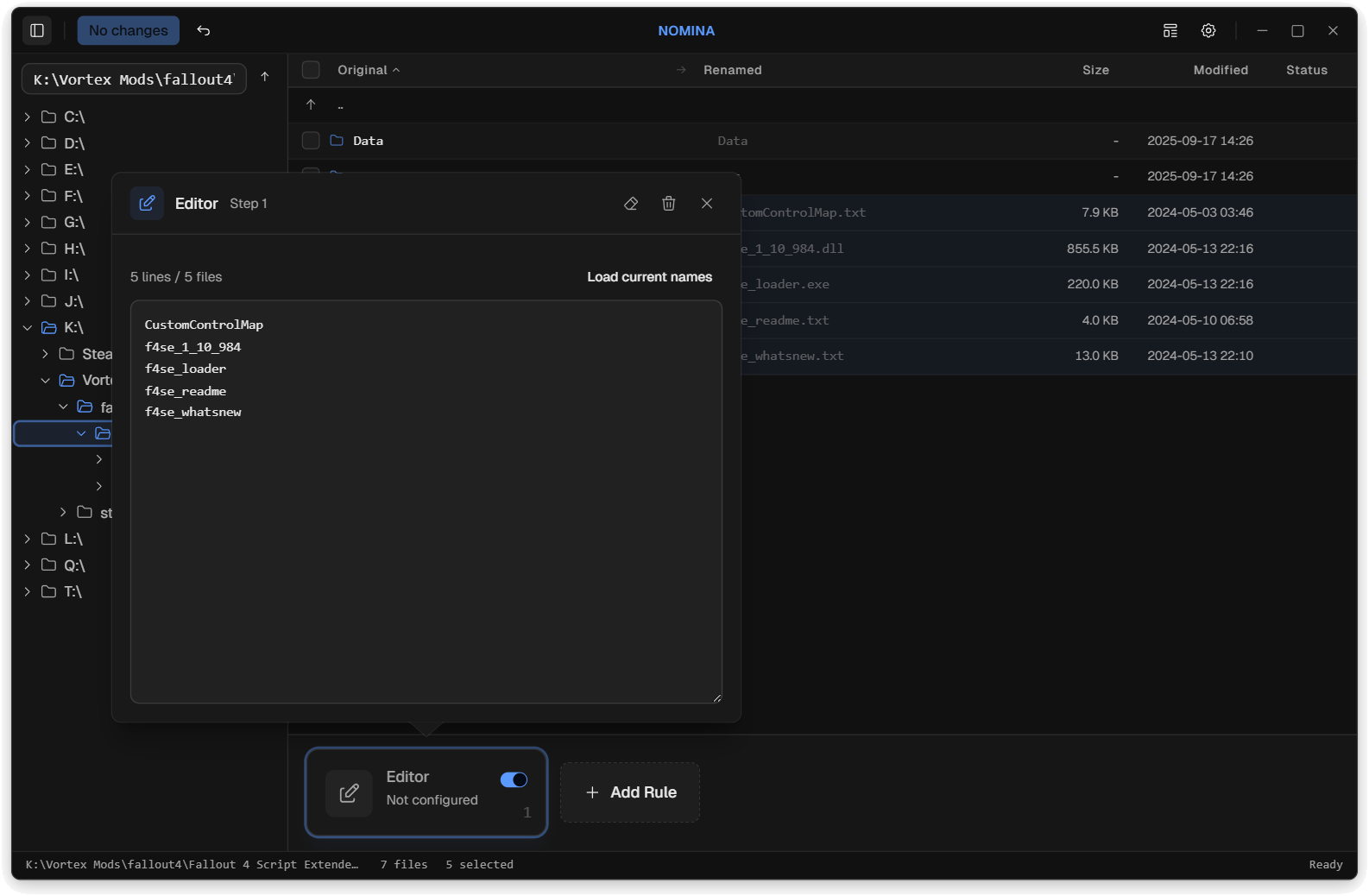1369x896 pixels.
Task: Open settings gear icon
Action: [1208, 30]
